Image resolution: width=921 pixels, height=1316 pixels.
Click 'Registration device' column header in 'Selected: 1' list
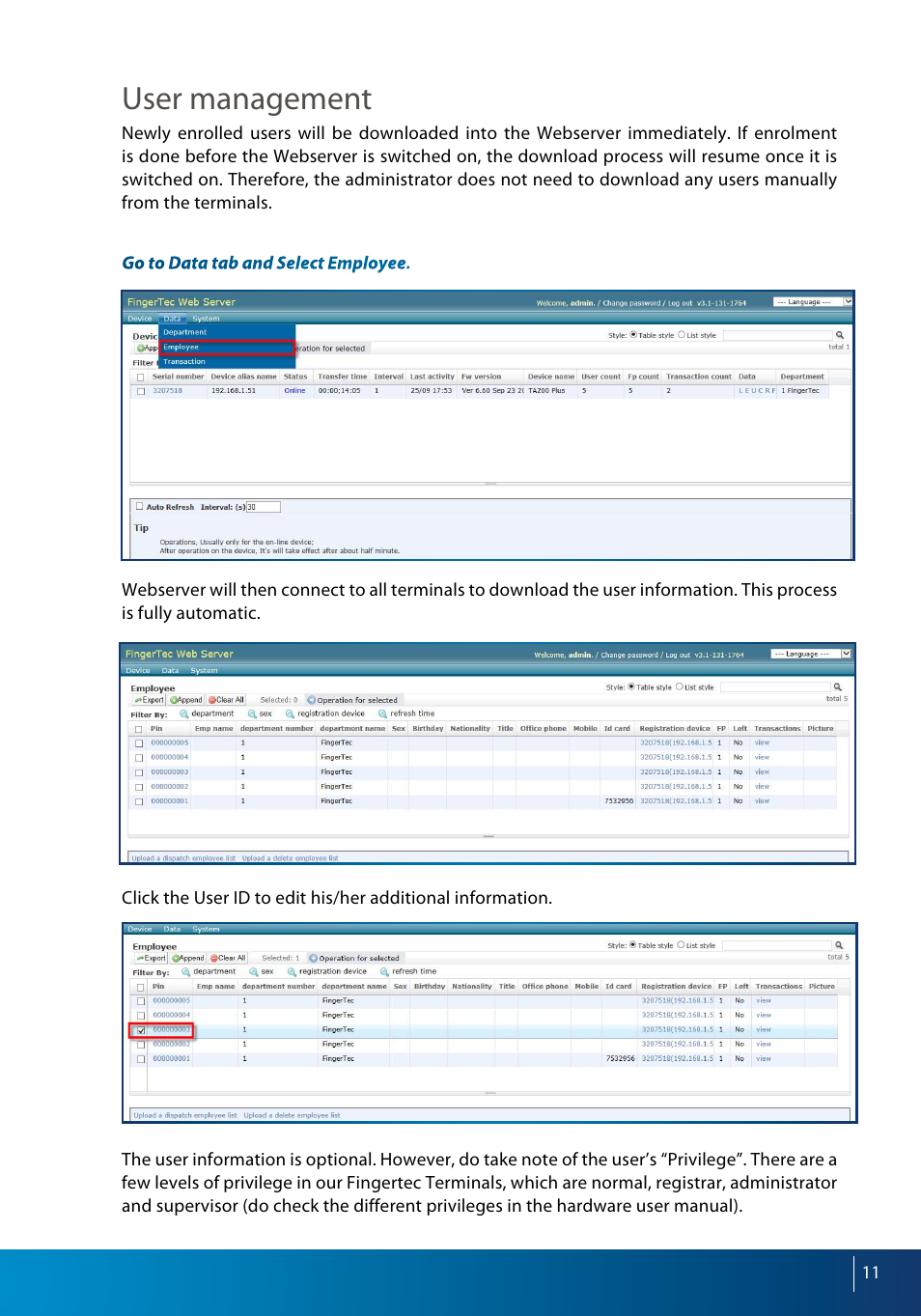677,987
